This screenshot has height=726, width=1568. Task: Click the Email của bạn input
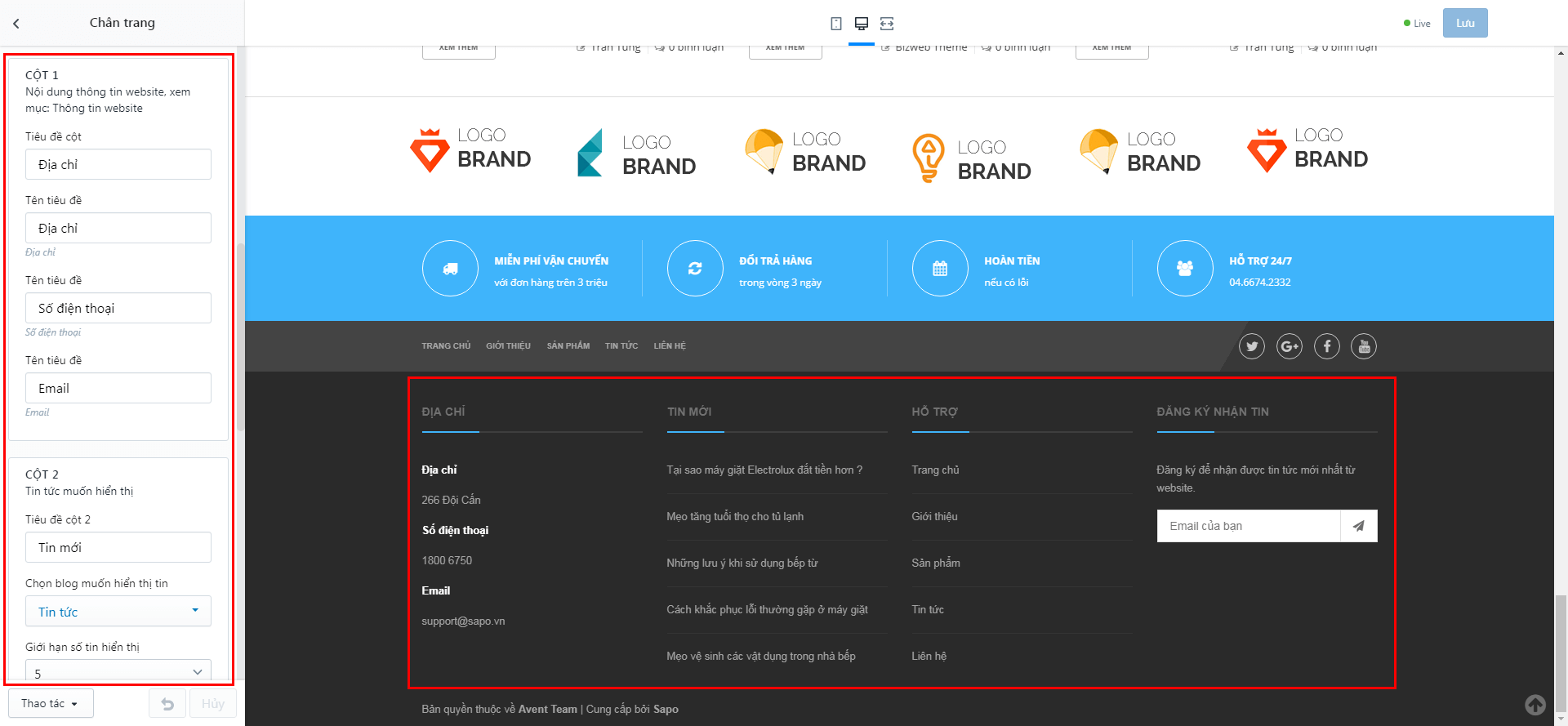coord(1249,526)
